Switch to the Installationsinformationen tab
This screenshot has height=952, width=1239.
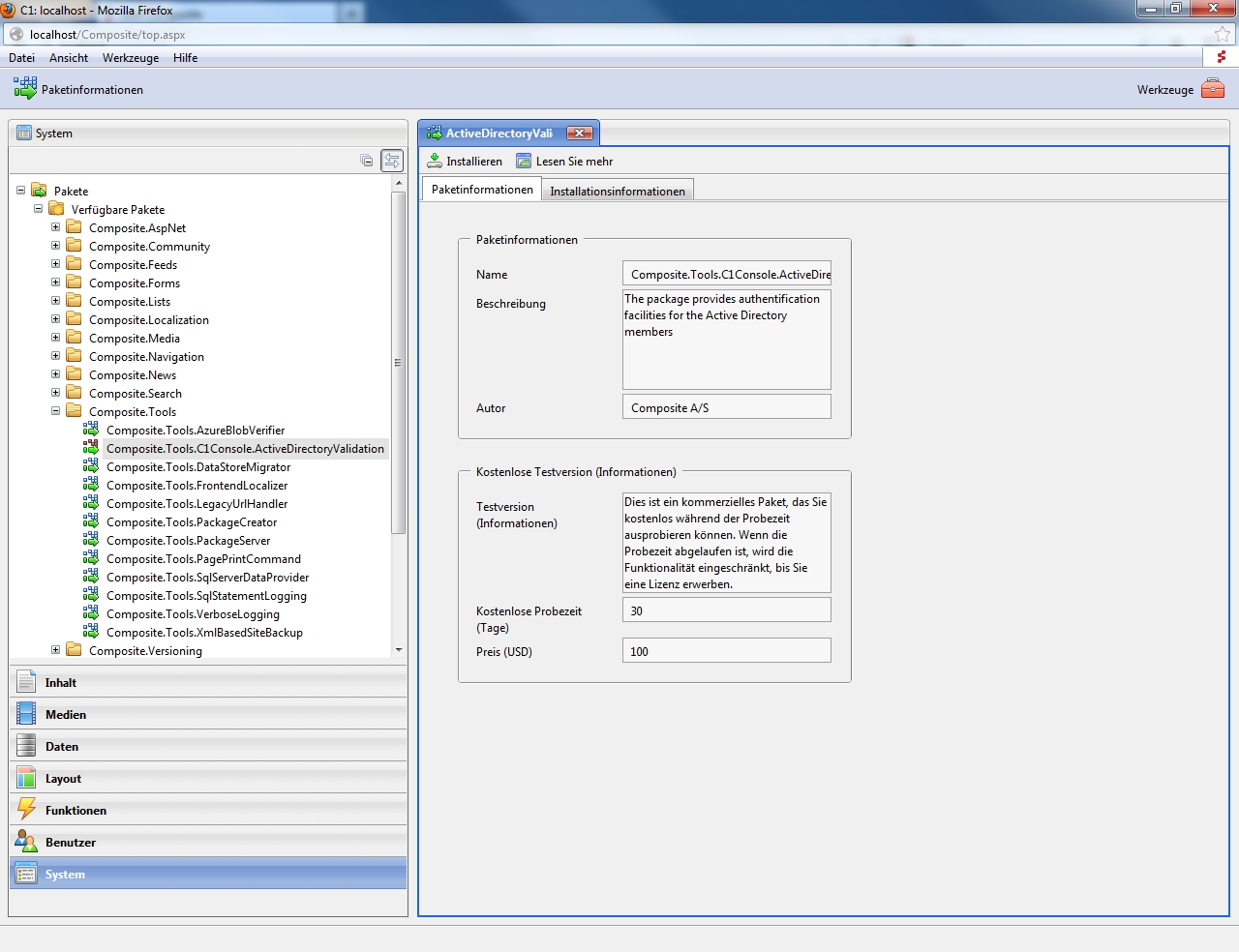(x=617, y=191)
